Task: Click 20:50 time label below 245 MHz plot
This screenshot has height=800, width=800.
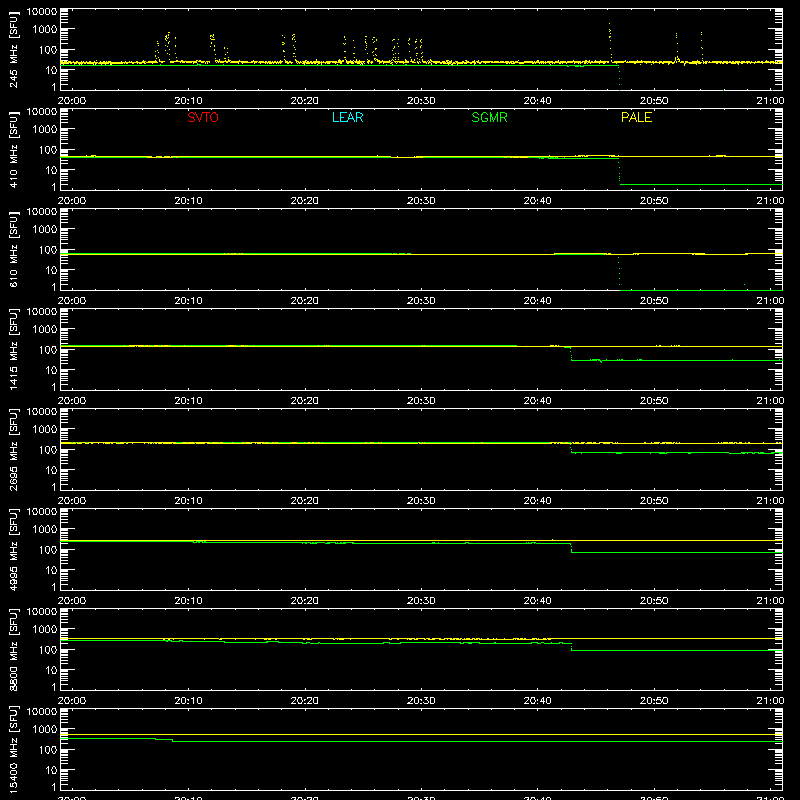Action: point(654,101)
